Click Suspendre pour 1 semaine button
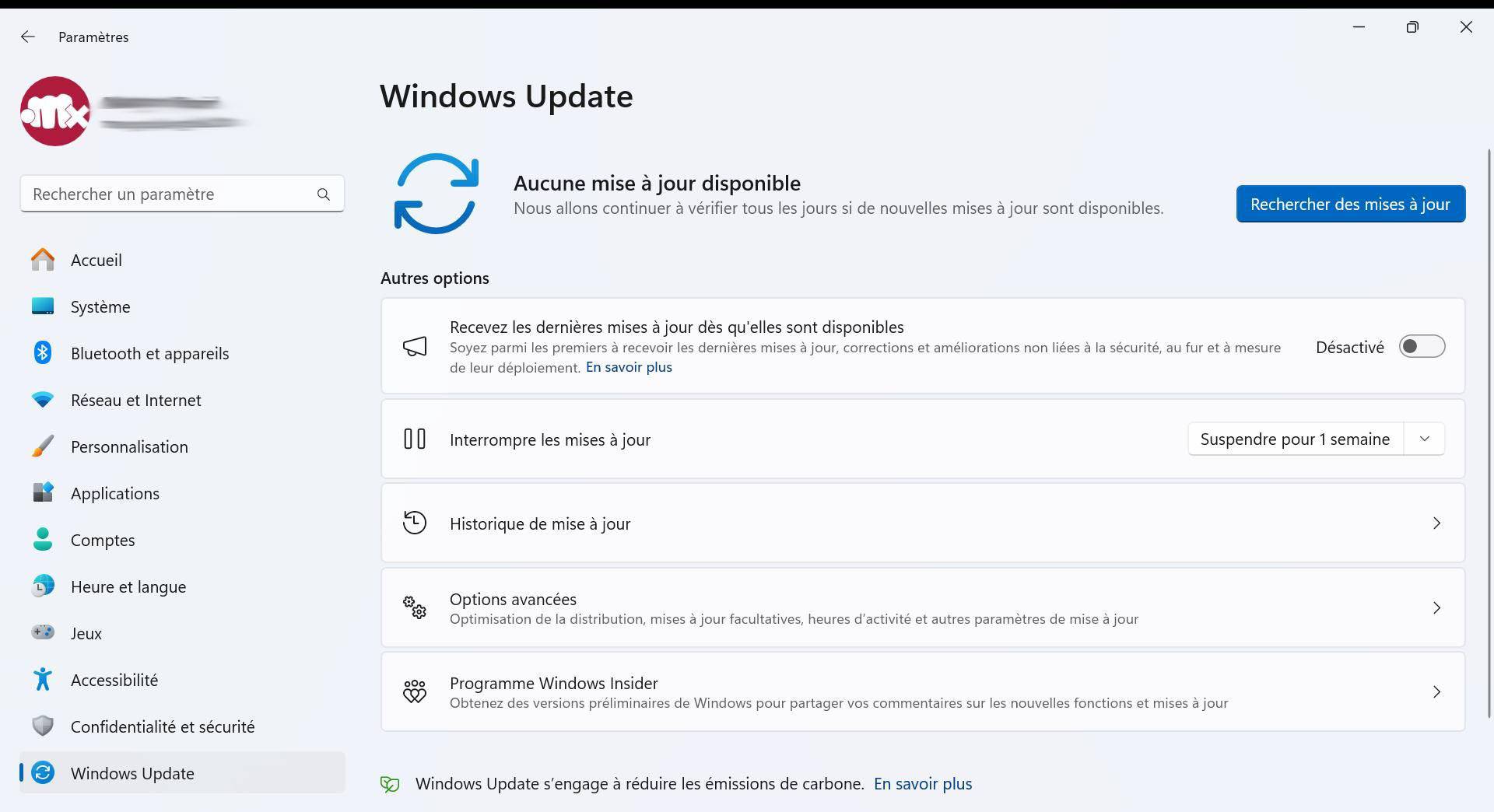Screen dimensions: 1494x812 [1295, 439]
